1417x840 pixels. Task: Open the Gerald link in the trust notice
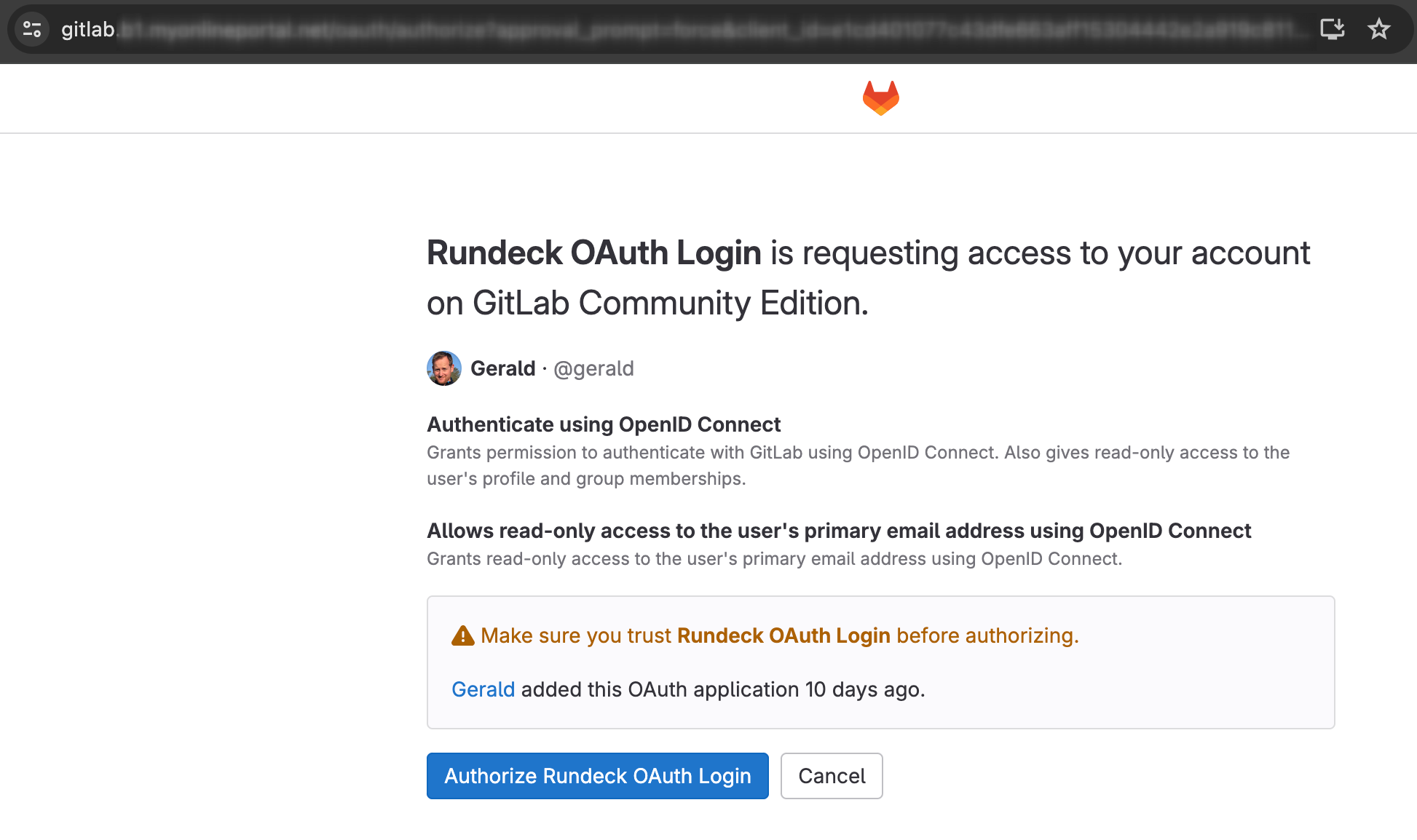tap(483, 689)
